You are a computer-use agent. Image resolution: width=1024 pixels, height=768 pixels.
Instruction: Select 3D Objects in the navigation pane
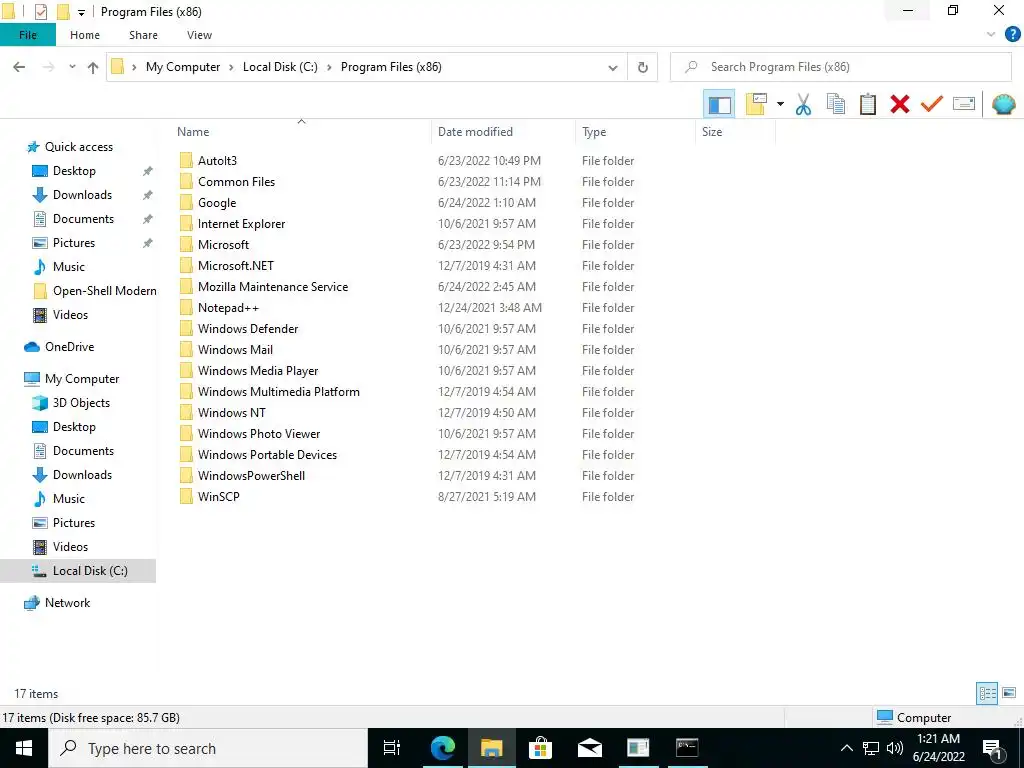point(81,403)
